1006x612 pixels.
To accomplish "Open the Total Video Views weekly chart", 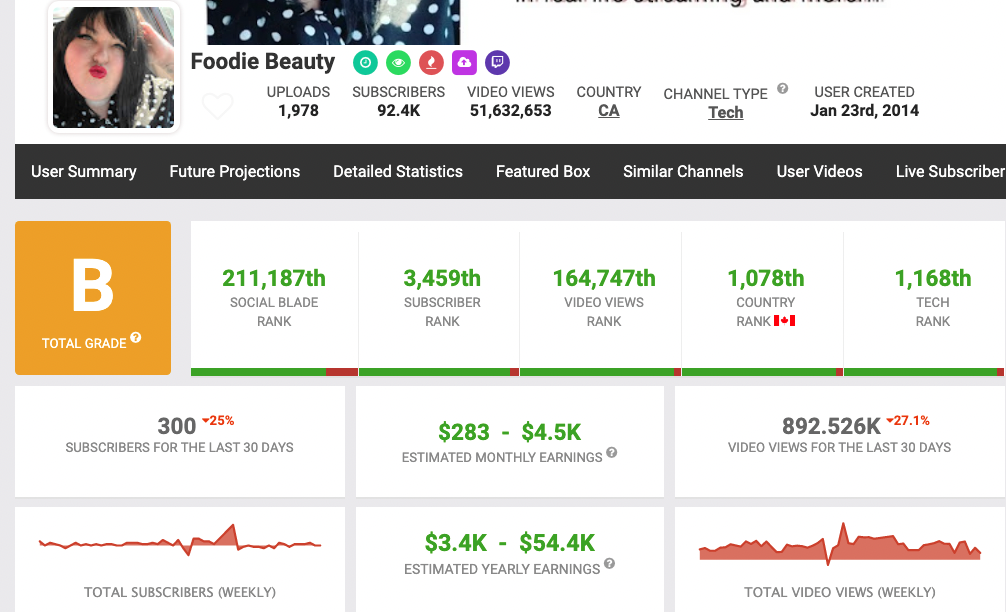I will [x=840, y=544].
